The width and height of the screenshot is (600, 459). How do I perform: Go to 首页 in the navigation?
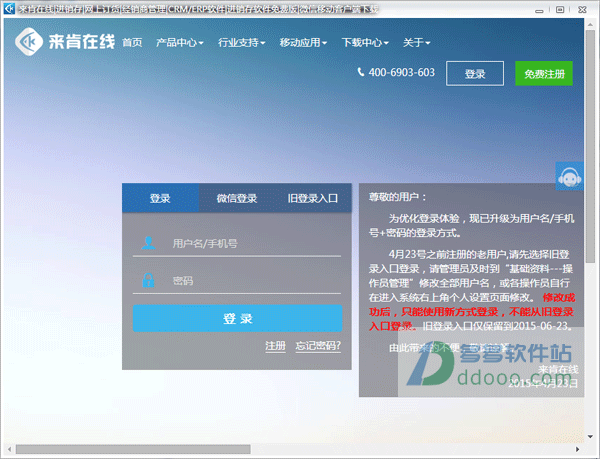click(132, 42)
